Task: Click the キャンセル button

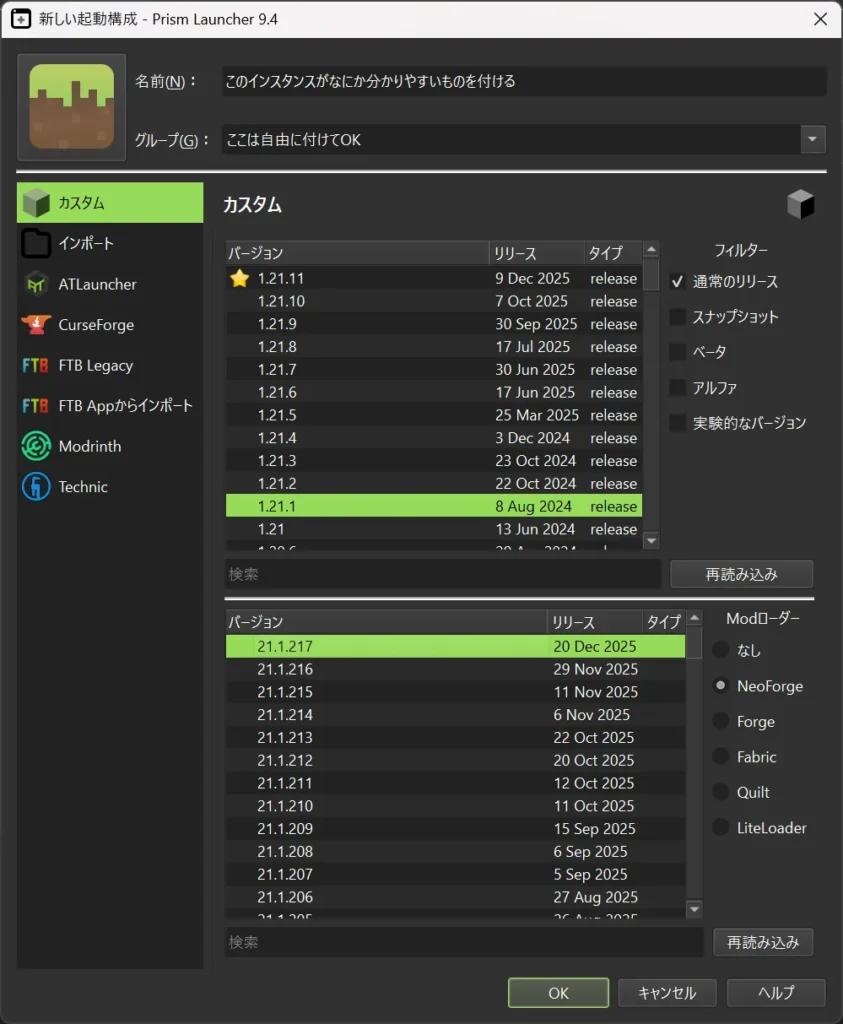Action: pos(667,992)
